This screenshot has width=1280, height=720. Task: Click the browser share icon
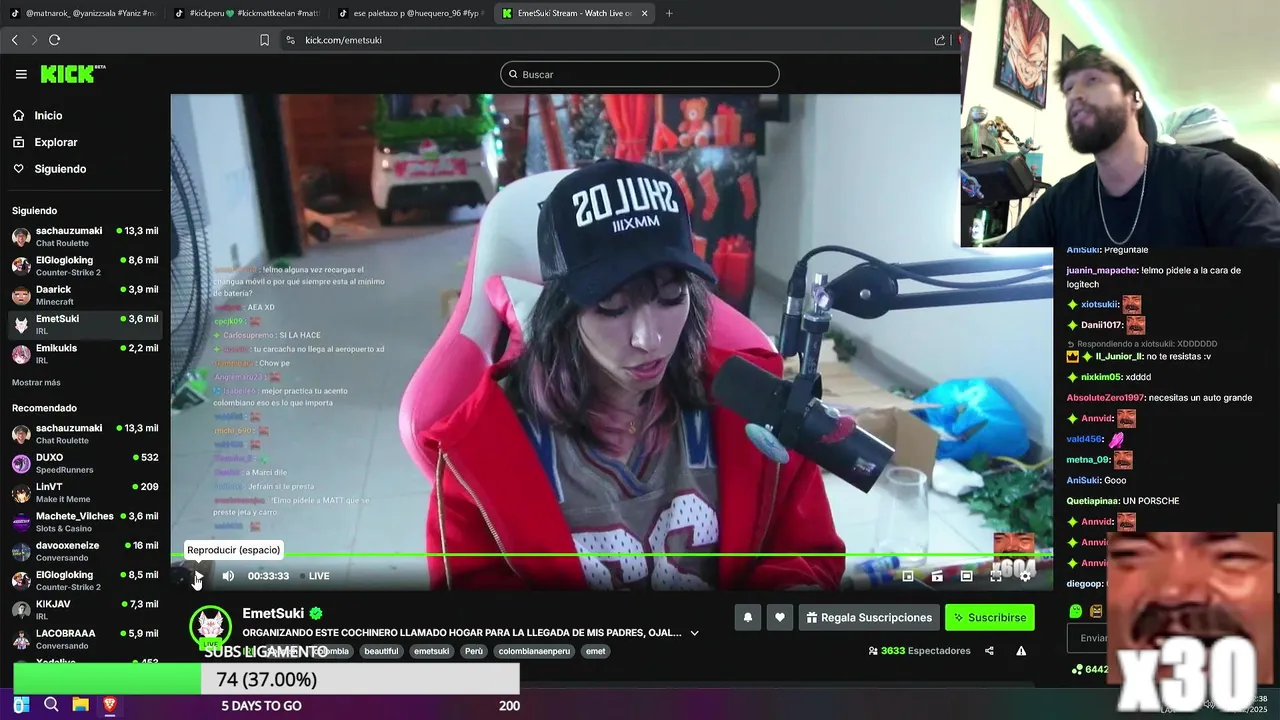(x=940, y=40)
